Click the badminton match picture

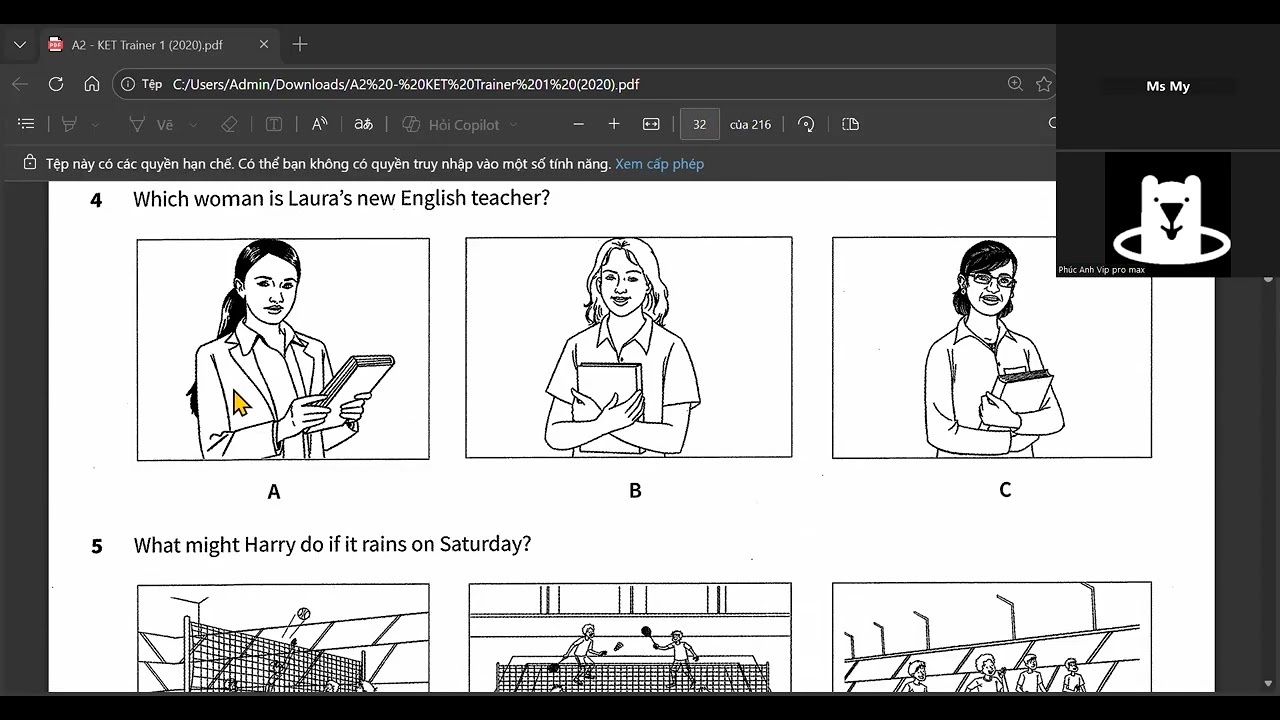coord(630,638)
